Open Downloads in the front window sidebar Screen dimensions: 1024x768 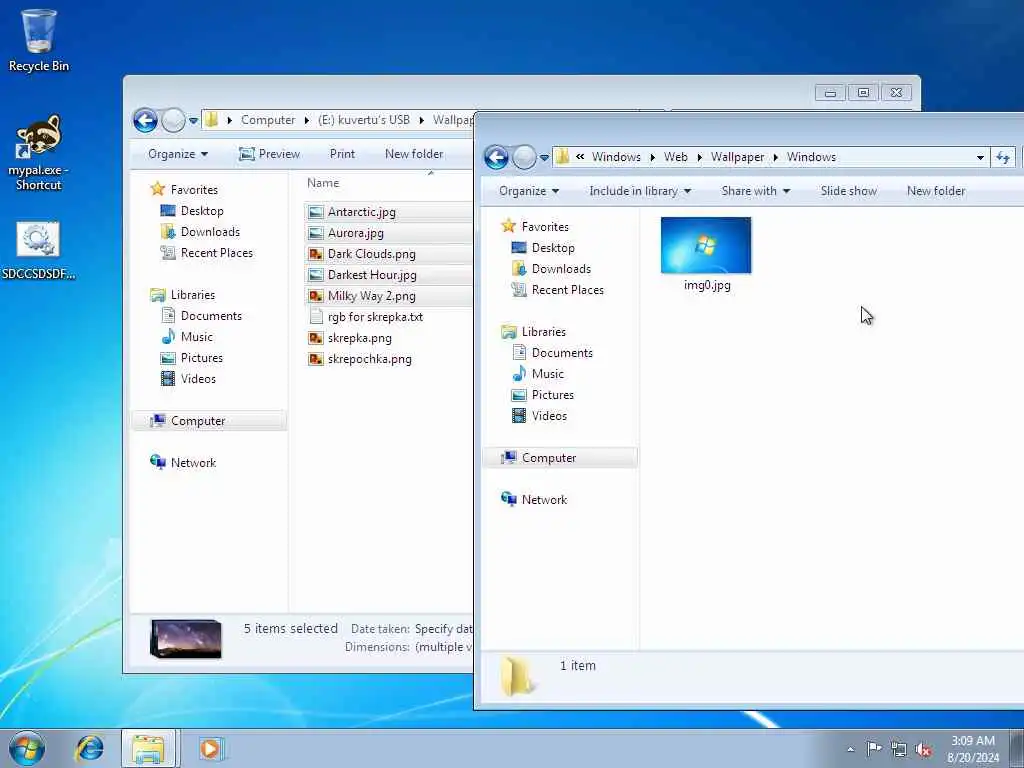(x=561, y=269)
